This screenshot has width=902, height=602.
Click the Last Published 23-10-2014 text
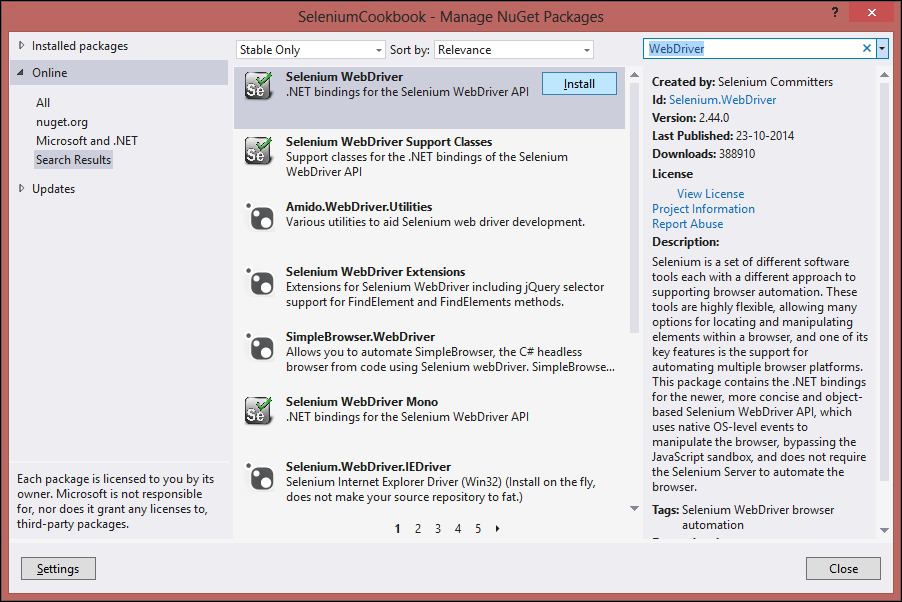[723, 136]
